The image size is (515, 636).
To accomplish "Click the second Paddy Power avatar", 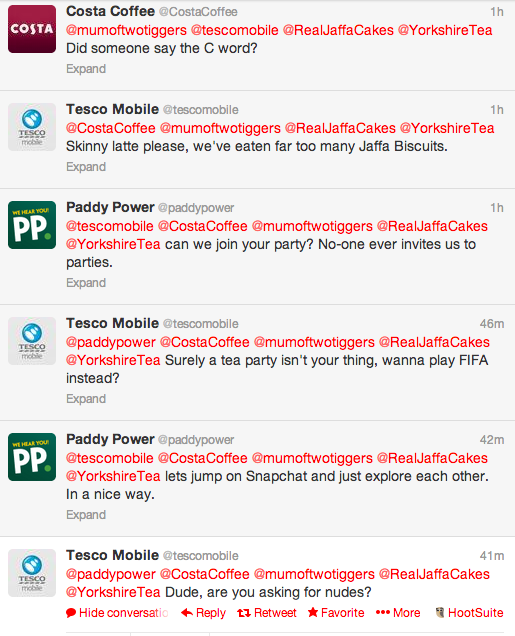I will pyautogui.click(x=32, y=457).
